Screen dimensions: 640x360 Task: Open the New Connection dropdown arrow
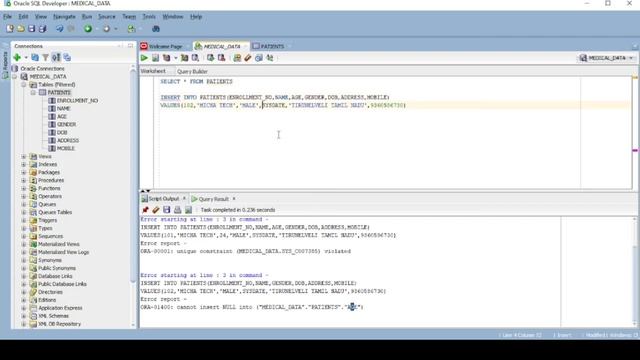(26, 58)
